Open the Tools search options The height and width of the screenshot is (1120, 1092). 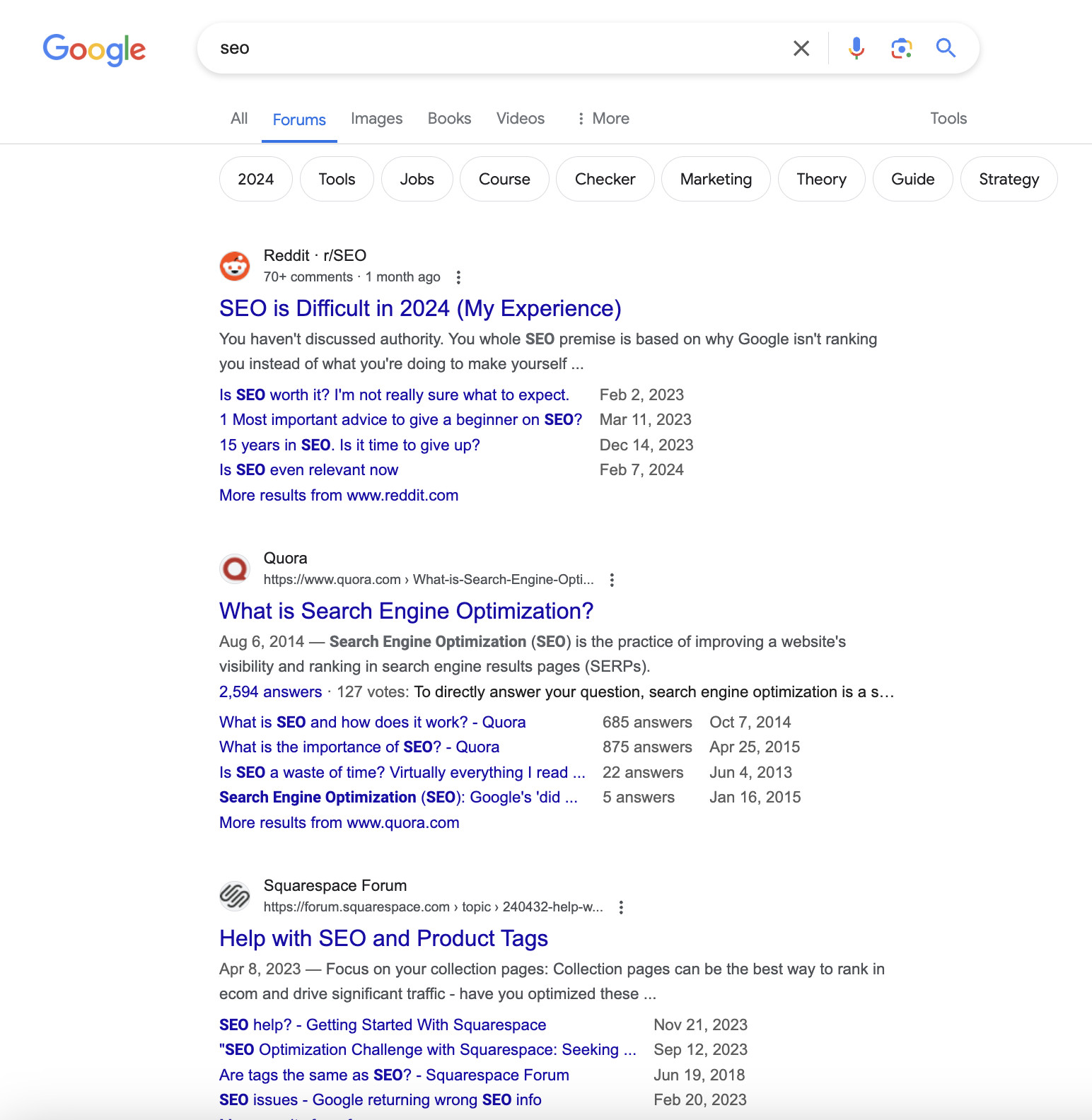pyautogui.click(x=948, y=118)
